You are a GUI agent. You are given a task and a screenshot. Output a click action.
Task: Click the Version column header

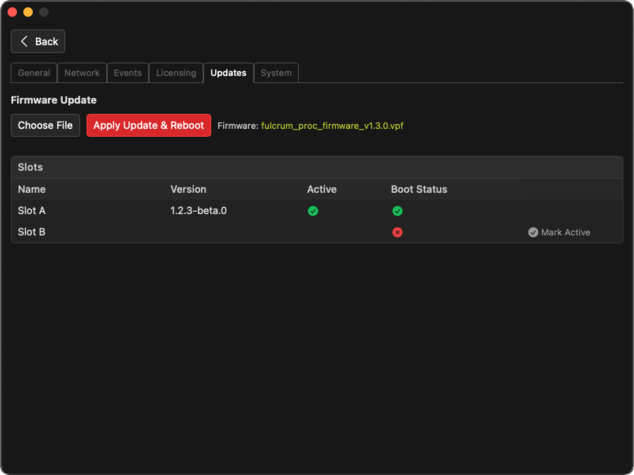(188, 189)
